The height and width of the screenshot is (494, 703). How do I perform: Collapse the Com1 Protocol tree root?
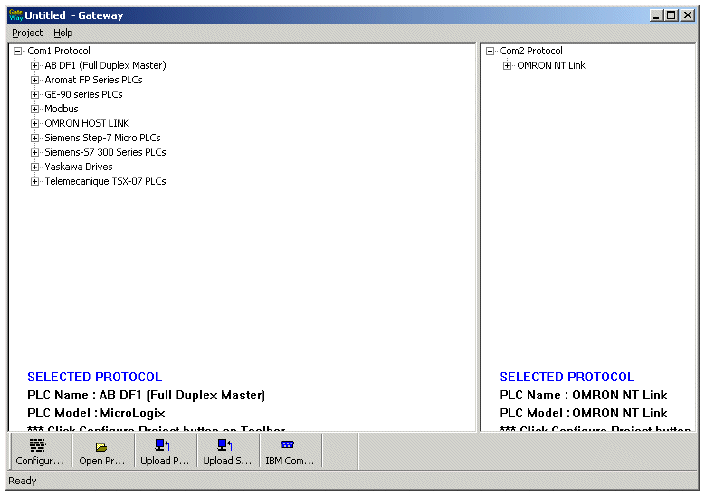pyautogui.click(x=18, y=51)
